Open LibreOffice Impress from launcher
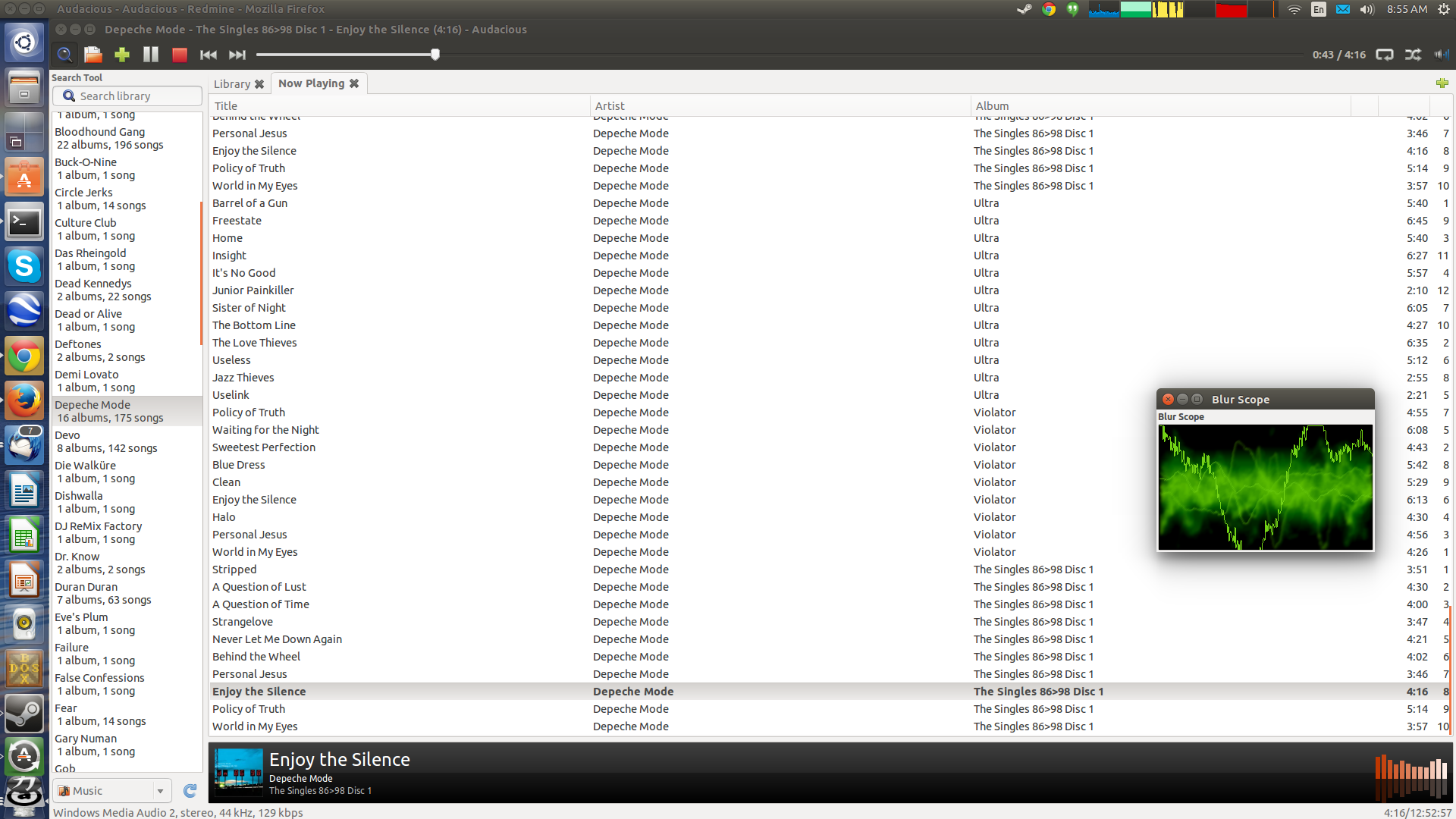1456x819 pixels. [x=24, y=579]
